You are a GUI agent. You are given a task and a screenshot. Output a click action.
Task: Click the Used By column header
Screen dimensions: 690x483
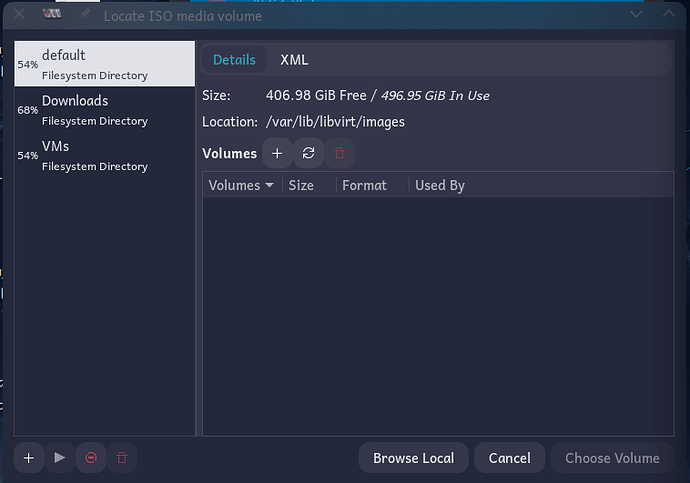[440, 185]
